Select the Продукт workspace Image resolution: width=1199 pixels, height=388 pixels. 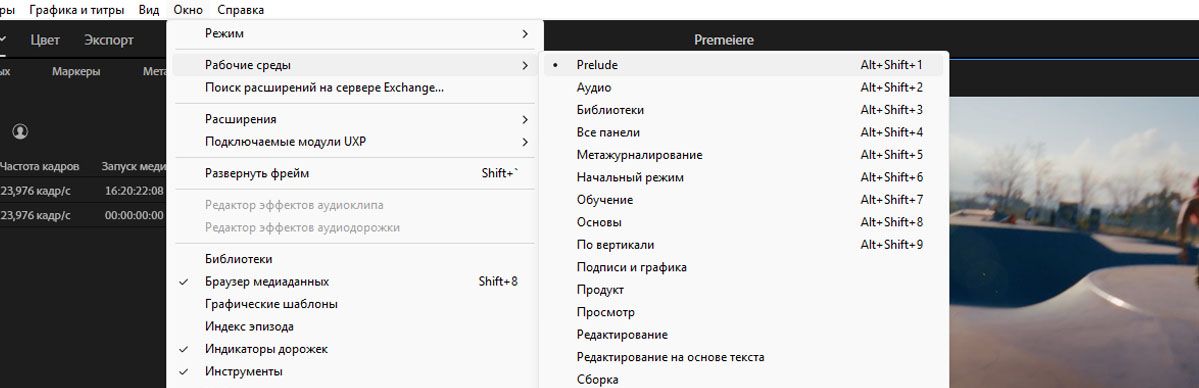[743, 290]
